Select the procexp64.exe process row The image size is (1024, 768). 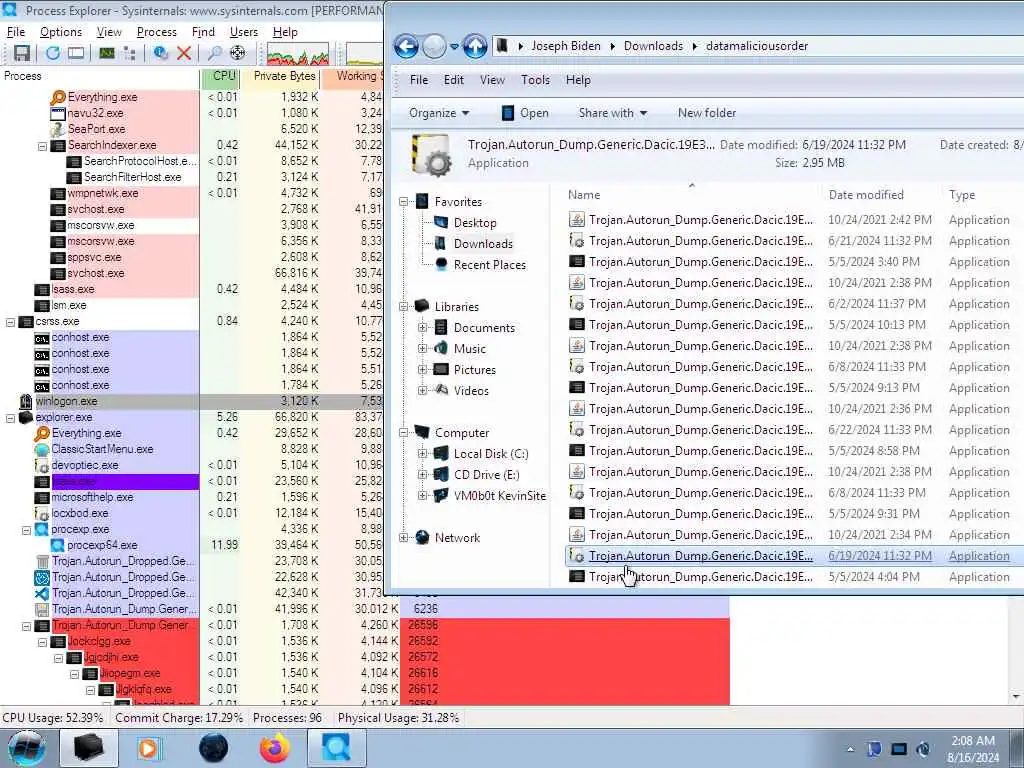191,545
